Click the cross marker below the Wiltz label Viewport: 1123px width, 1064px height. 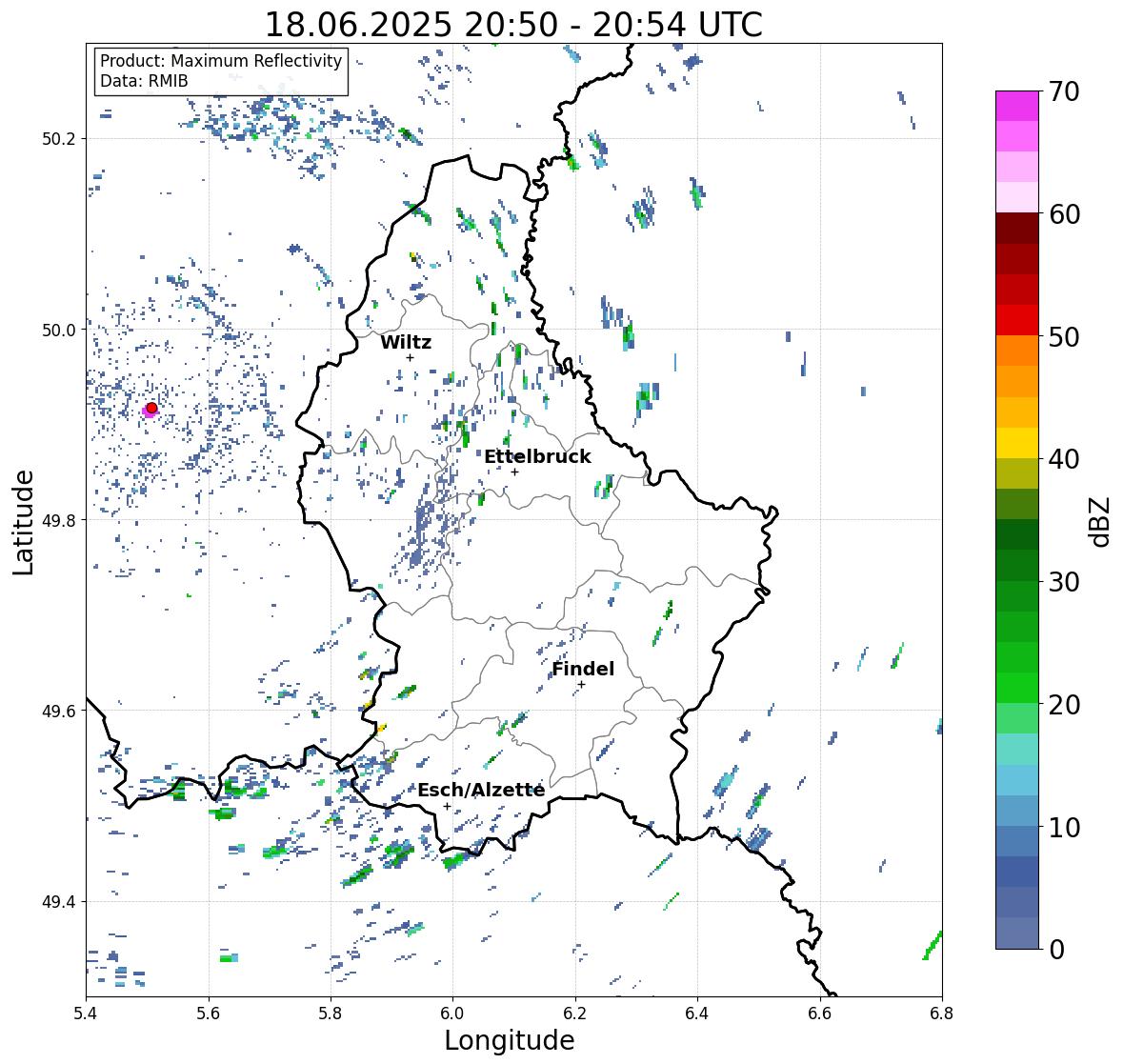(410, 357)
